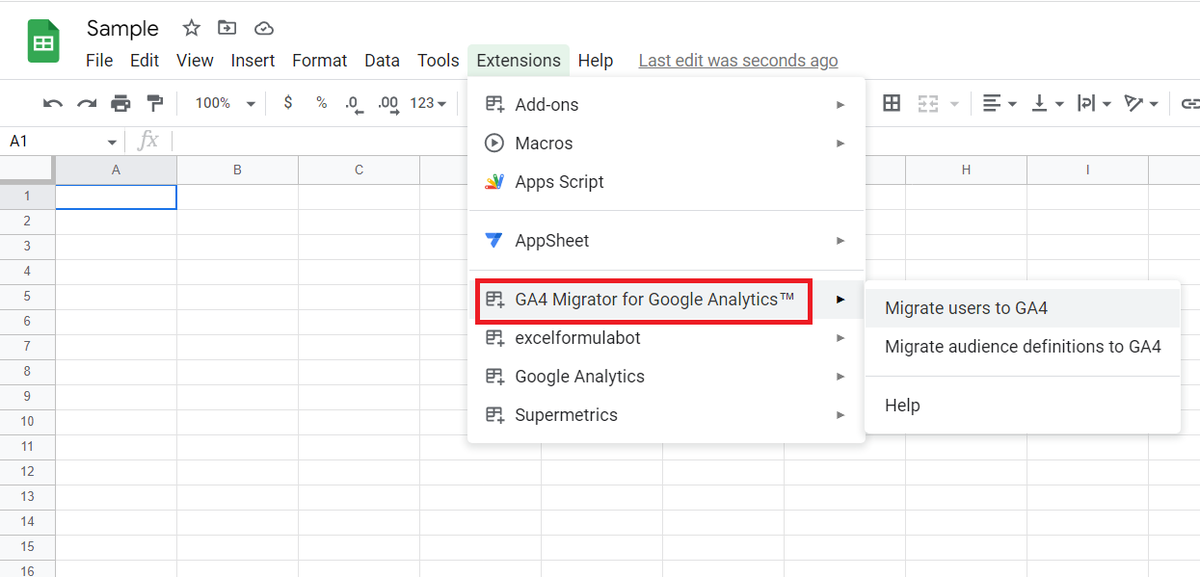1200x577 pixels.
Task: Close the open Extensions menu
Action: coord(518,60)
